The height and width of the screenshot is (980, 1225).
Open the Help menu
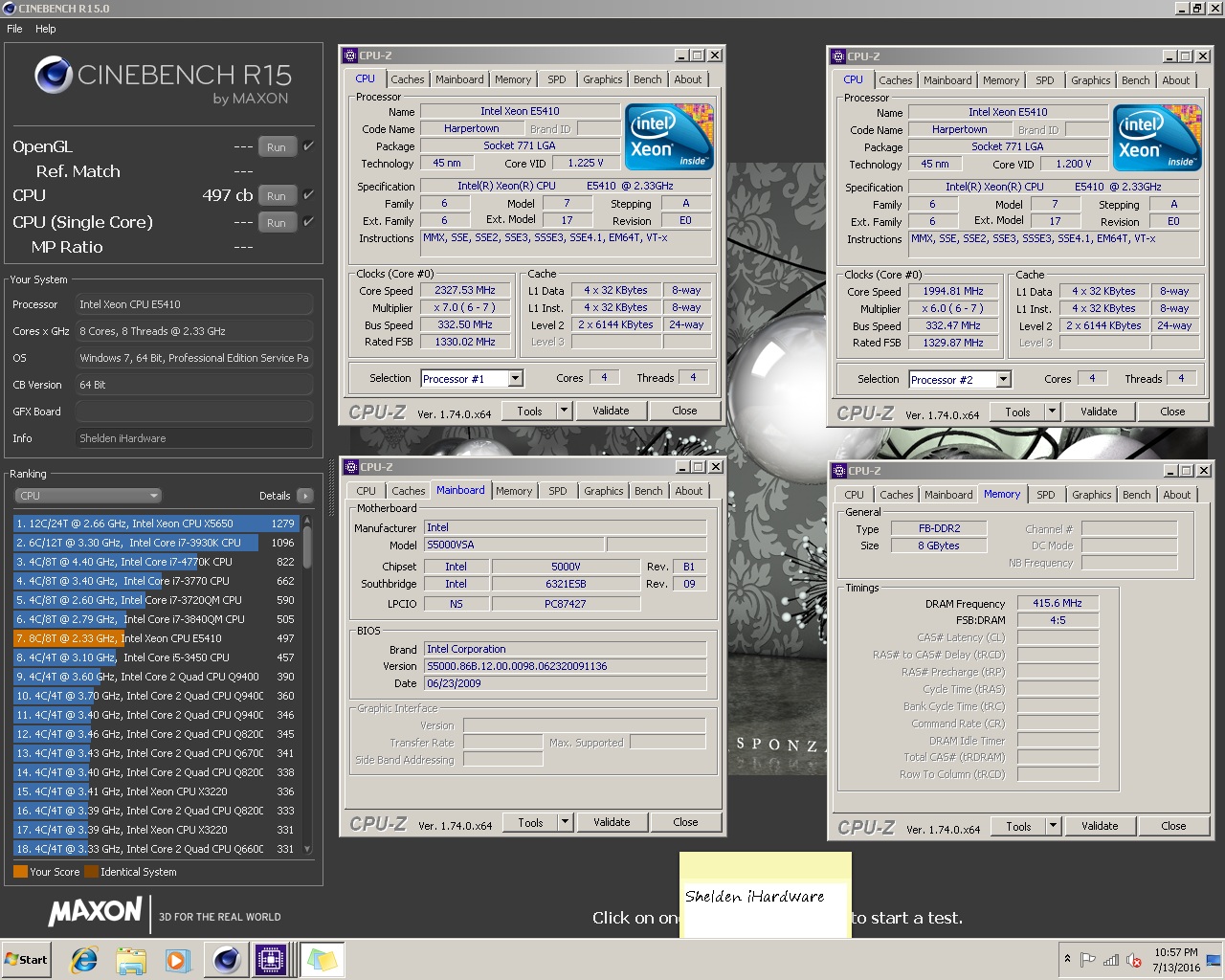click(x=46, y=29)
